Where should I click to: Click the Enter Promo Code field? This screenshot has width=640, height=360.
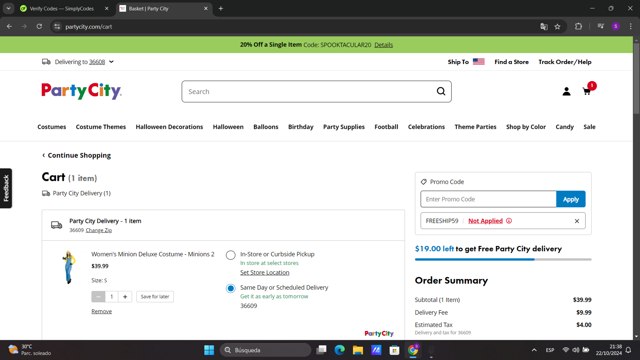488,199
